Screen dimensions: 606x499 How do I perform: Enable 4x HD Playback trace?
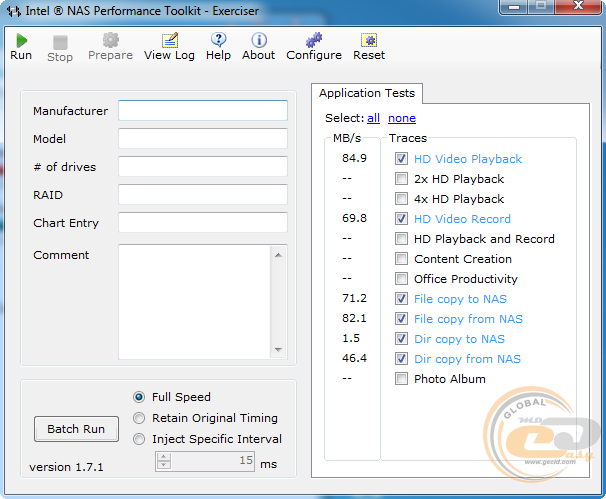pyautogui.click(x=401, y=199)
